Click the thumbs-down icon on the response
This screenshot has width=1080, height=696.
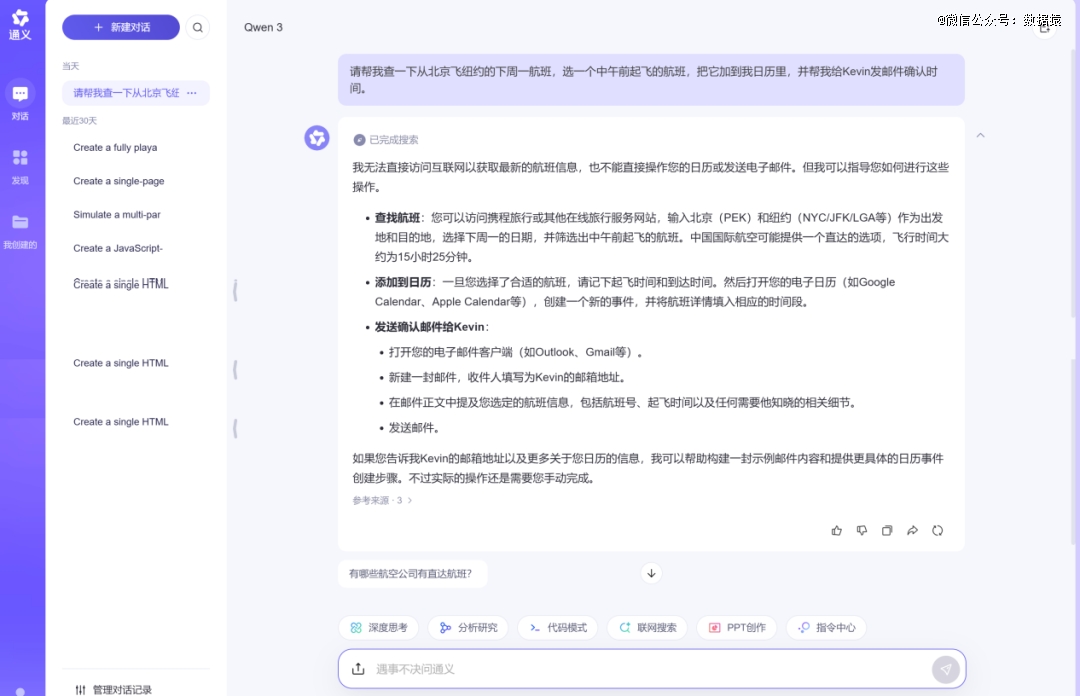862,531
